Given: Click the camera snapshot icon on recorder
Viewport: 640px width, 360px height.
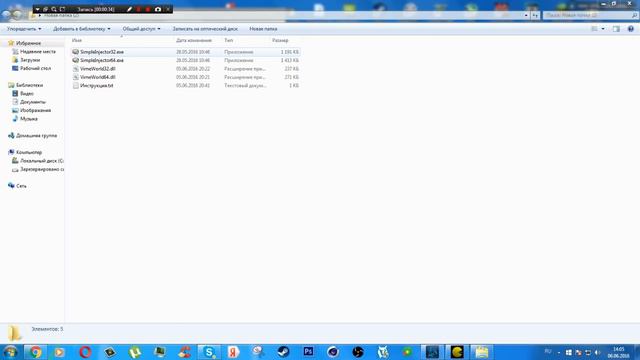Looking at the screenshot, I should coord(158,9).
